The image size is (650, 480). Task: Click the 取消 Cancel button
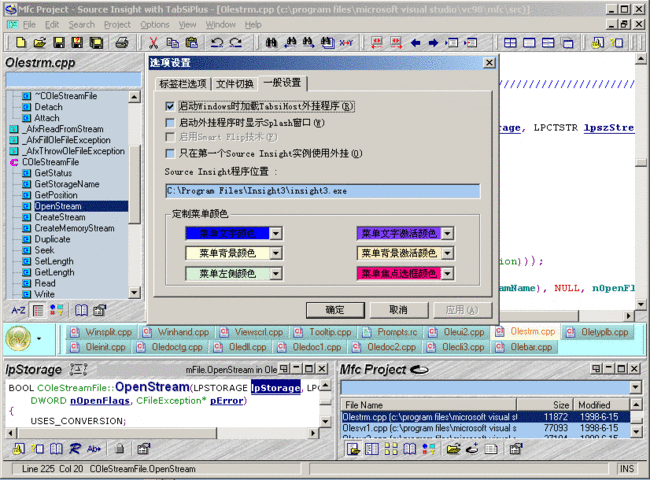click(398, 310)
